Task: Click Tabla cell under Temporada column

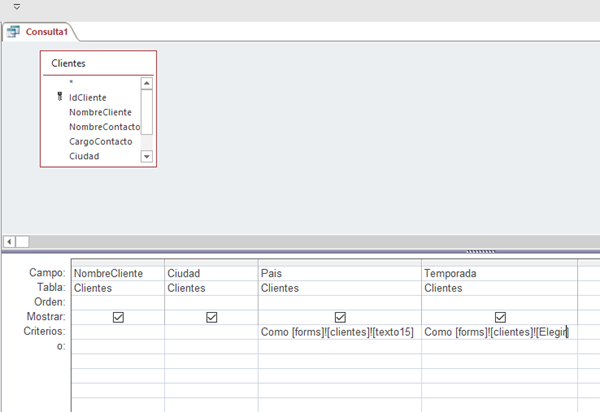Action: tap(499, 288)
